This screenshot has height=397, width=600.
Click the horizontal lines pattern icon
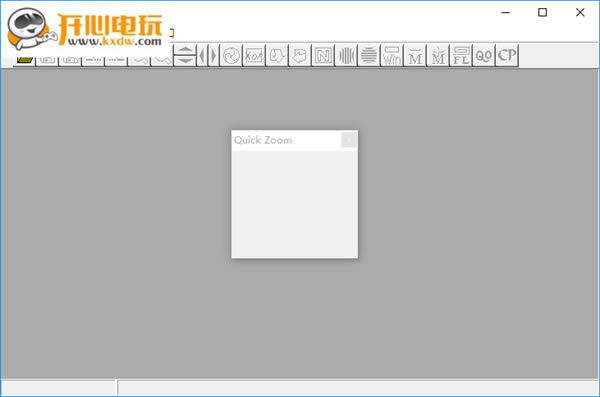(x=369, y=56)
